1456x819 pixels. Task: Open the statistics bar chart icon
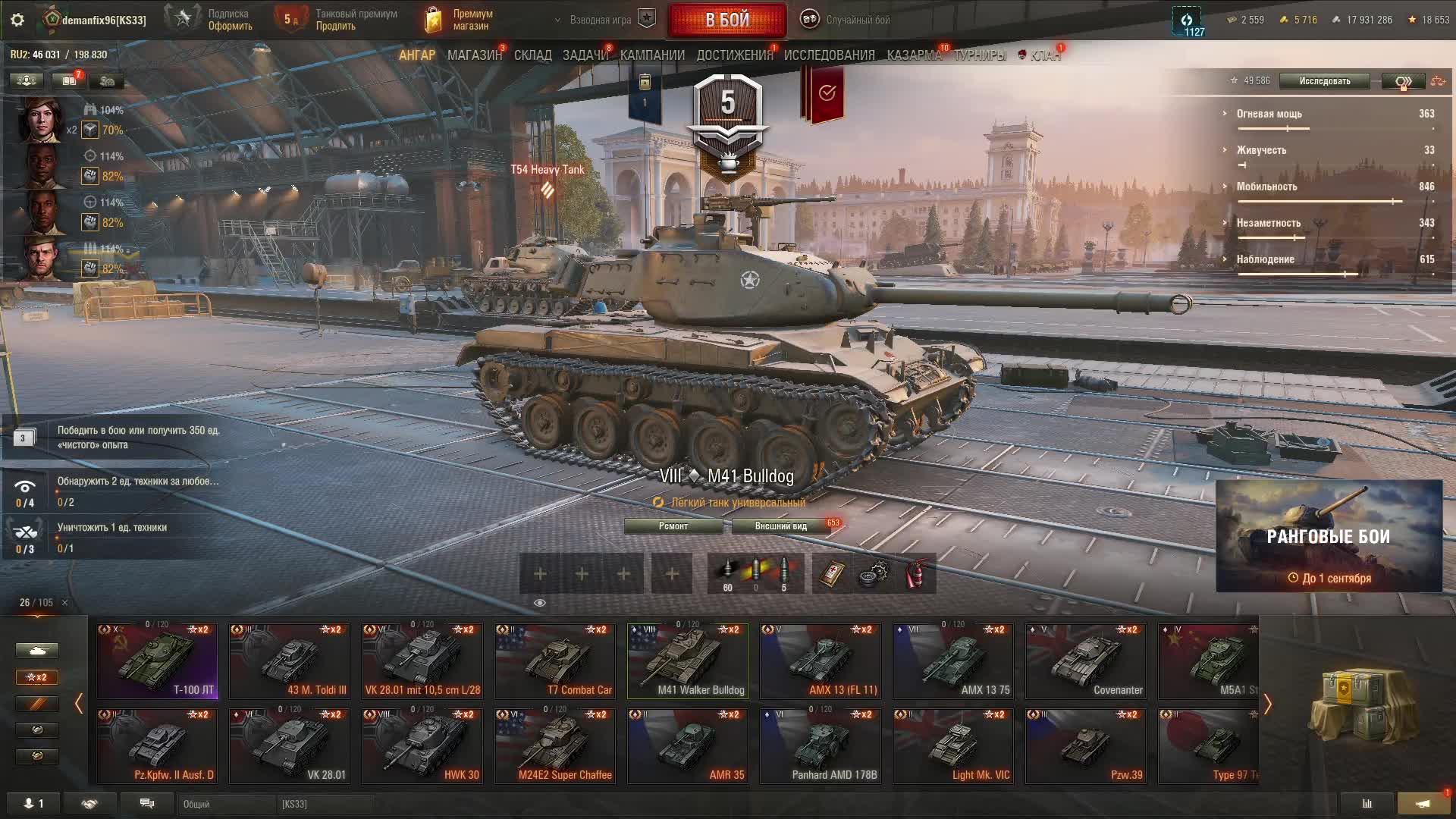(x=1367, y=804)
